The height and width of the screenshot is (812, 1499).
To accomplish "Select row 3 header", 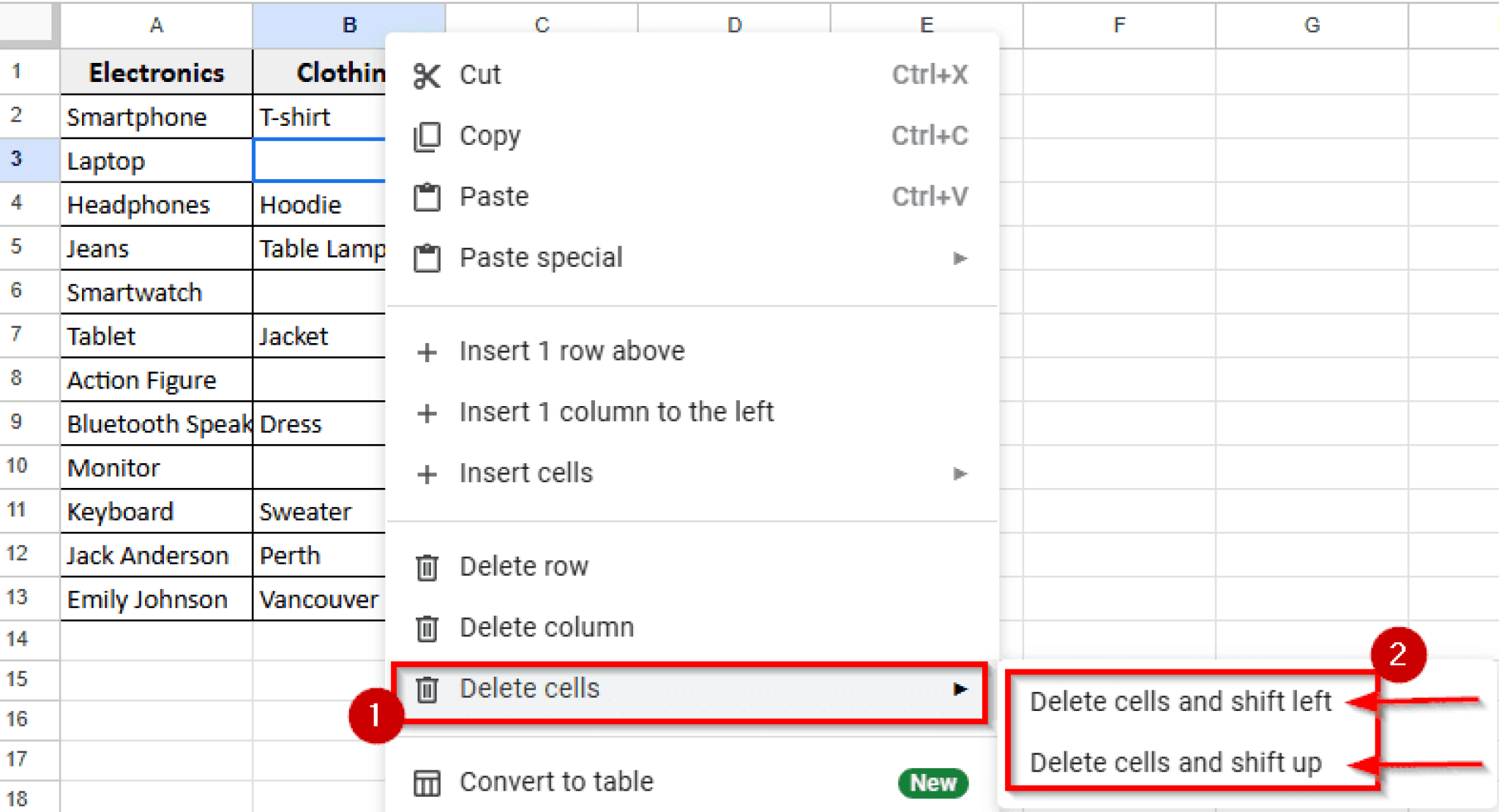I will click(17, 159).
